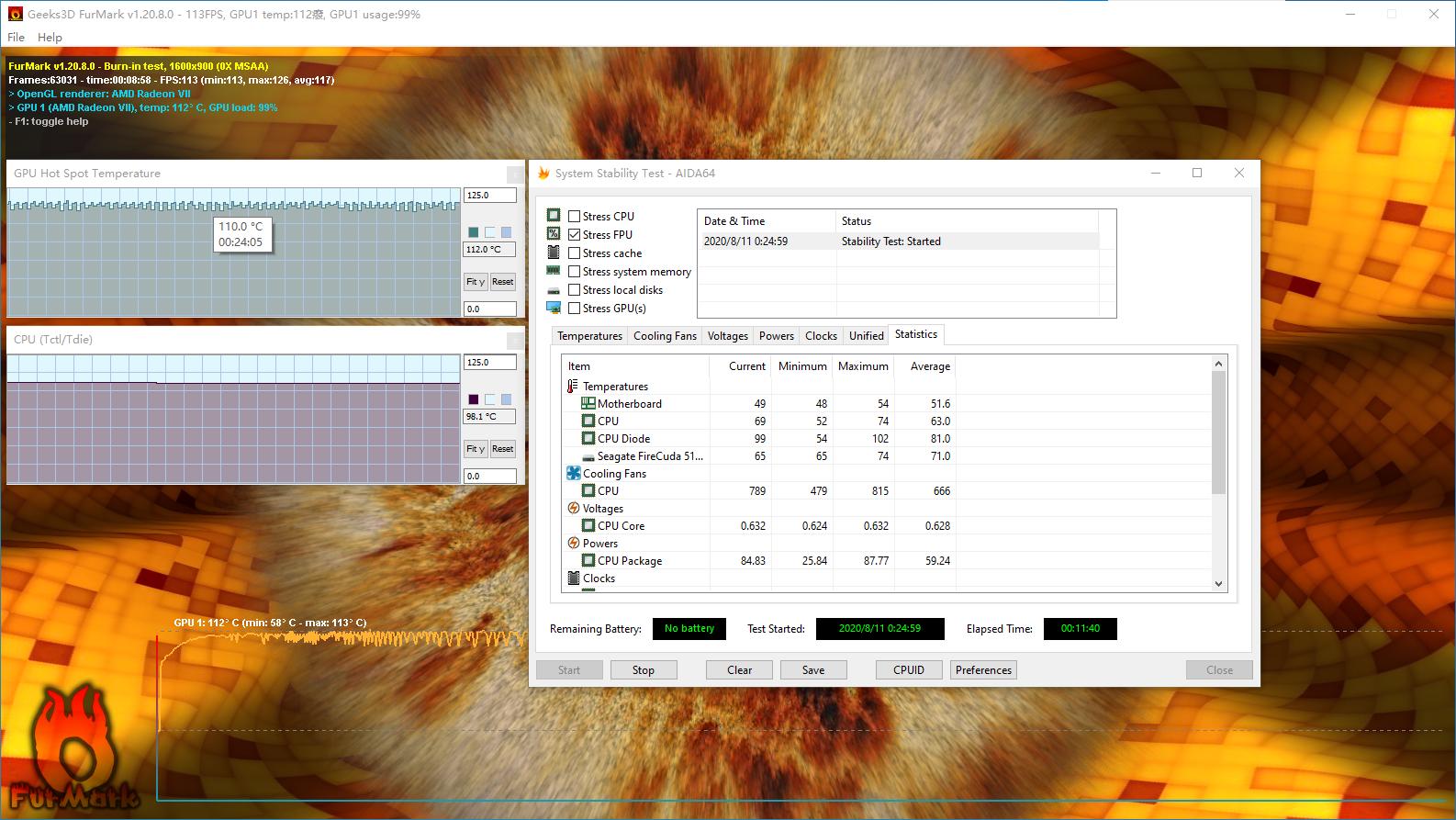1456x820 pixels.
Task: Click the FurMark app icon in title bar
Action: 15,14
